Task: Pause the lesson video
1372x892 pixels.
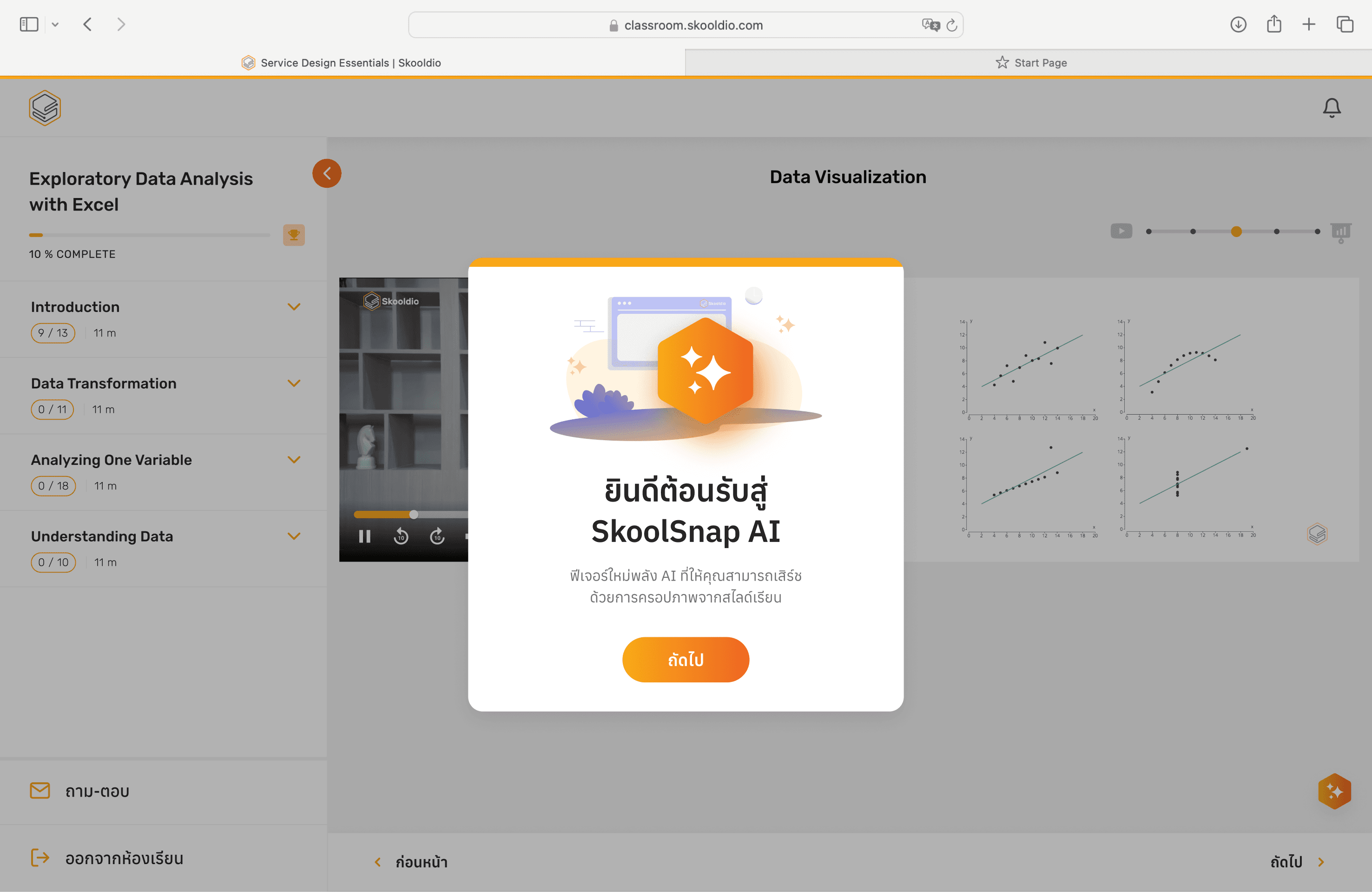Action: tap(364, 537)
